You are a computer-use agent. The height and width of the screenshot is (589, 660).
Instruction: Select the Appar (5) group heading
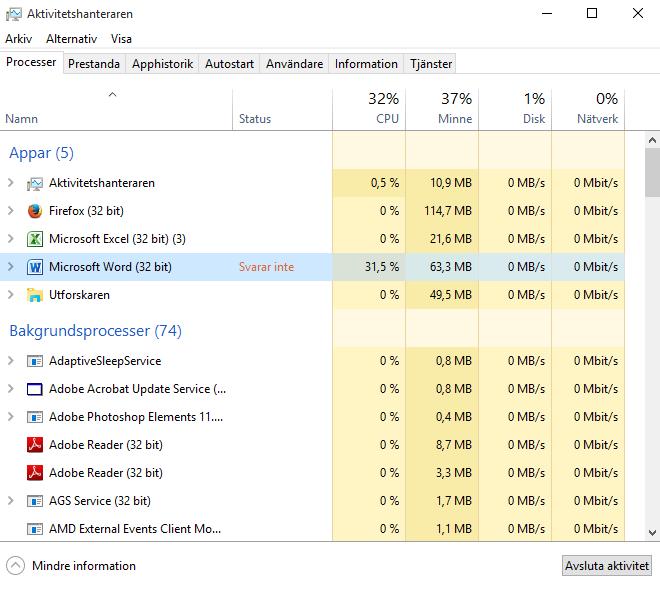(41, 153)
